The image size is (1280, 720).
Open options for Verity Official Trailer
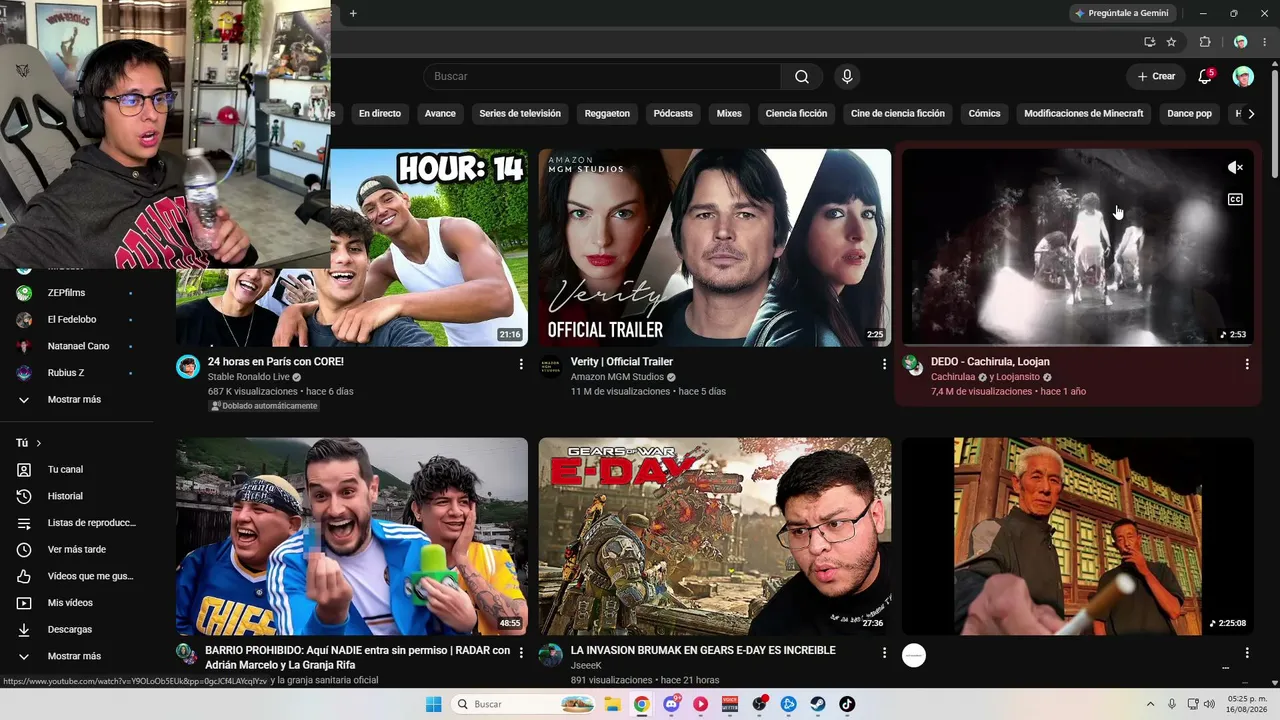(x=884, y=365)
